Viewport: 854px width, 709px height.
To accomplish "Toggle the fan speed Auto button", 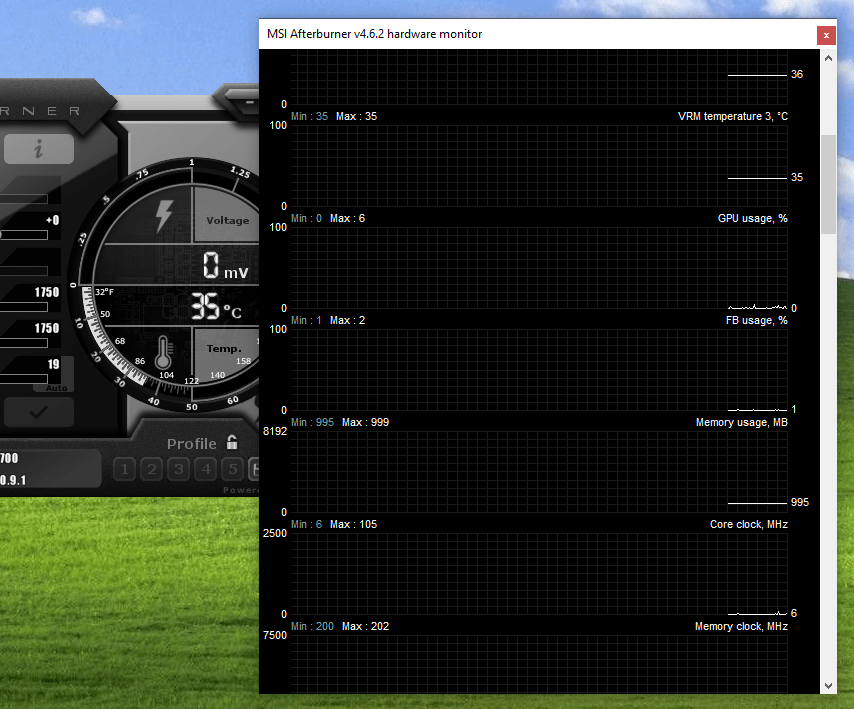I will 57,388.
